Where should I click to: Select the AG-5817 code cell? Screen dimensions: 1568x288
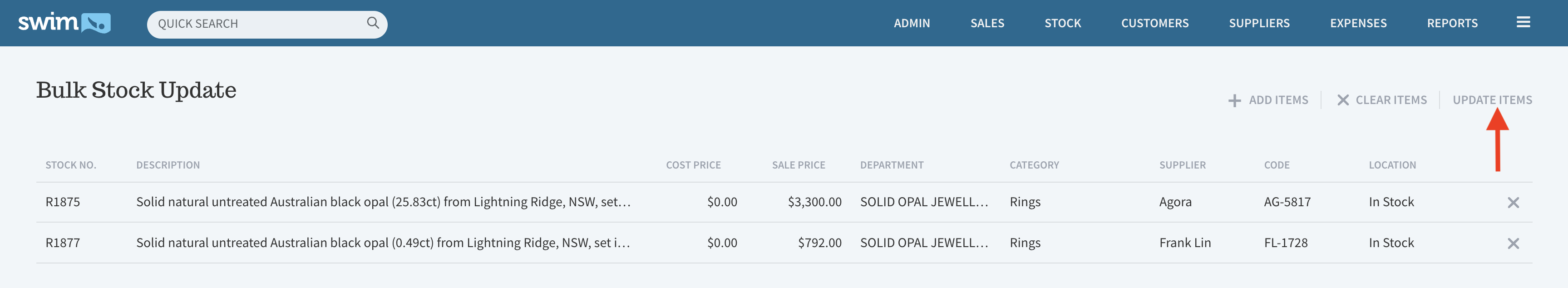(x=1287, y=202)
